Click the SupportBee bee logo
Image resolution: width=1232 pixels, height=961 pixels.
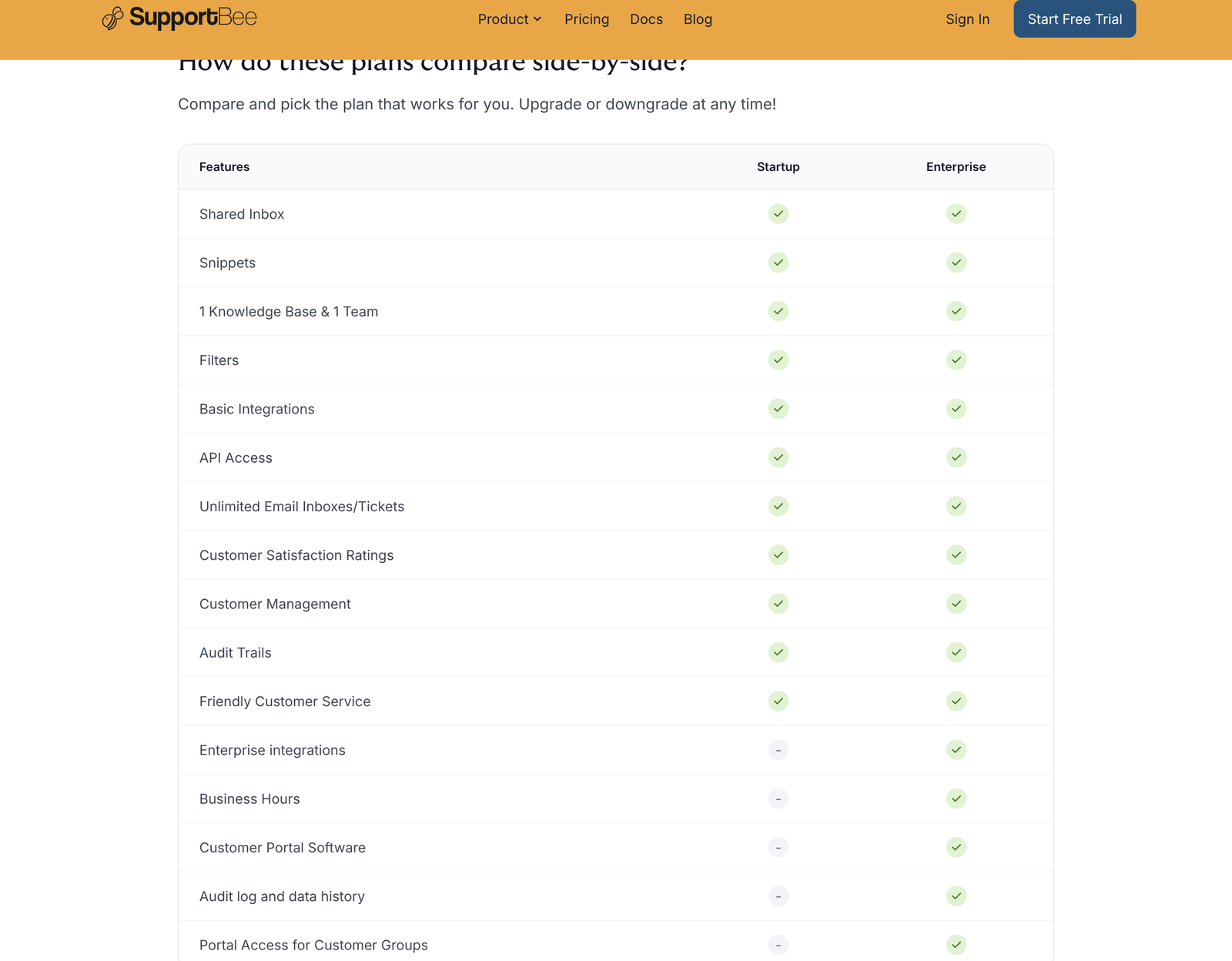(x=112, y=18)
